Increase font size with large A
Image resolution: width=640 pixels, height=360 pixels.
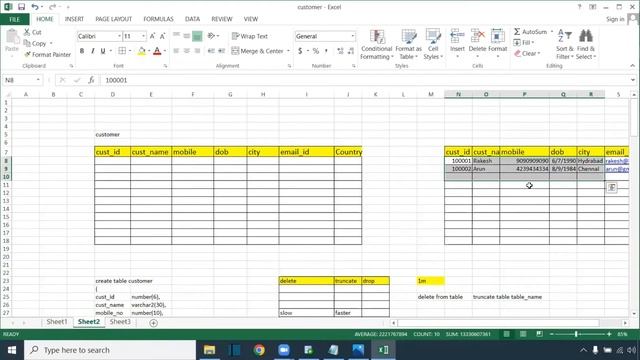(152, 36)
